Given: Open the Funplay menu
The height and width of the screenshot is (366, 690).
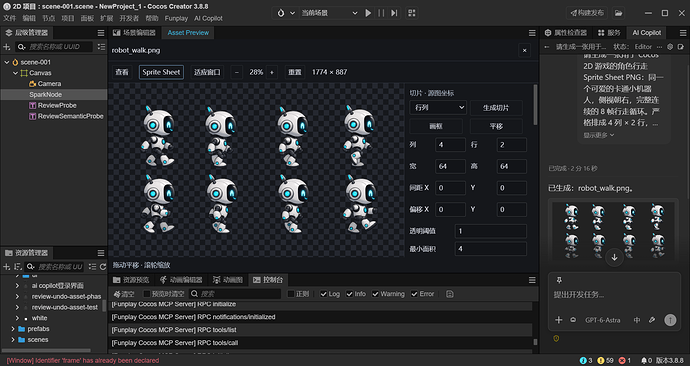Looking at the screenshot, I should point(176,18).
